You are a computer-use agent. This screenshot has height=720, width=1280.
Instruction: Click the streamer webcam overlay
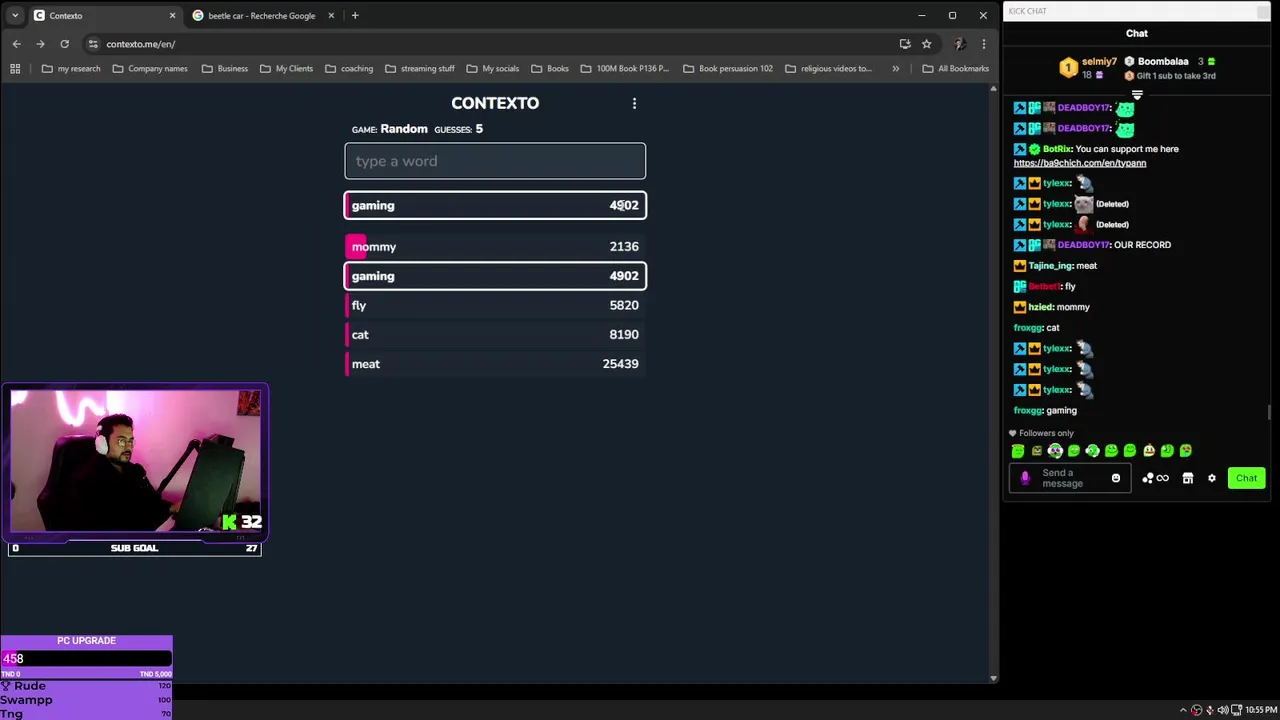(x=135, y=460)
